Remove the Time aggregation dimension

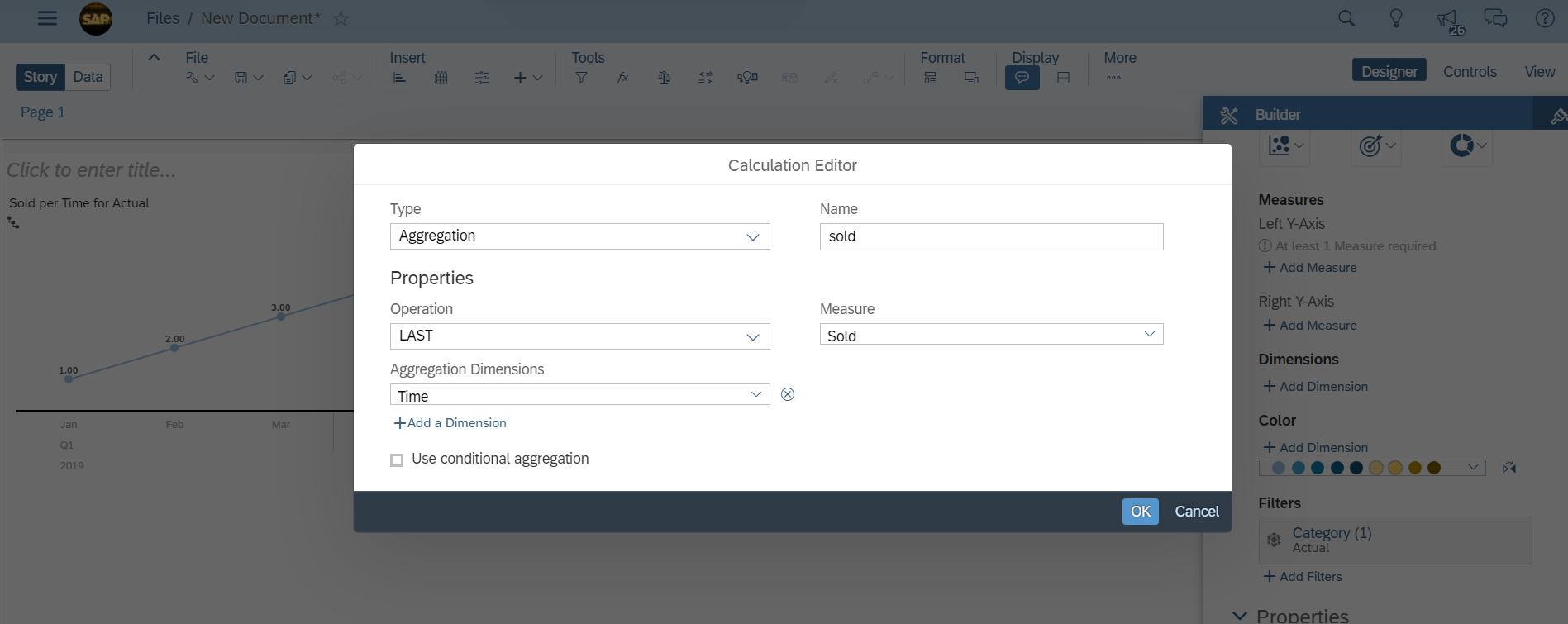pyautogui.click(x=788, y=394)
